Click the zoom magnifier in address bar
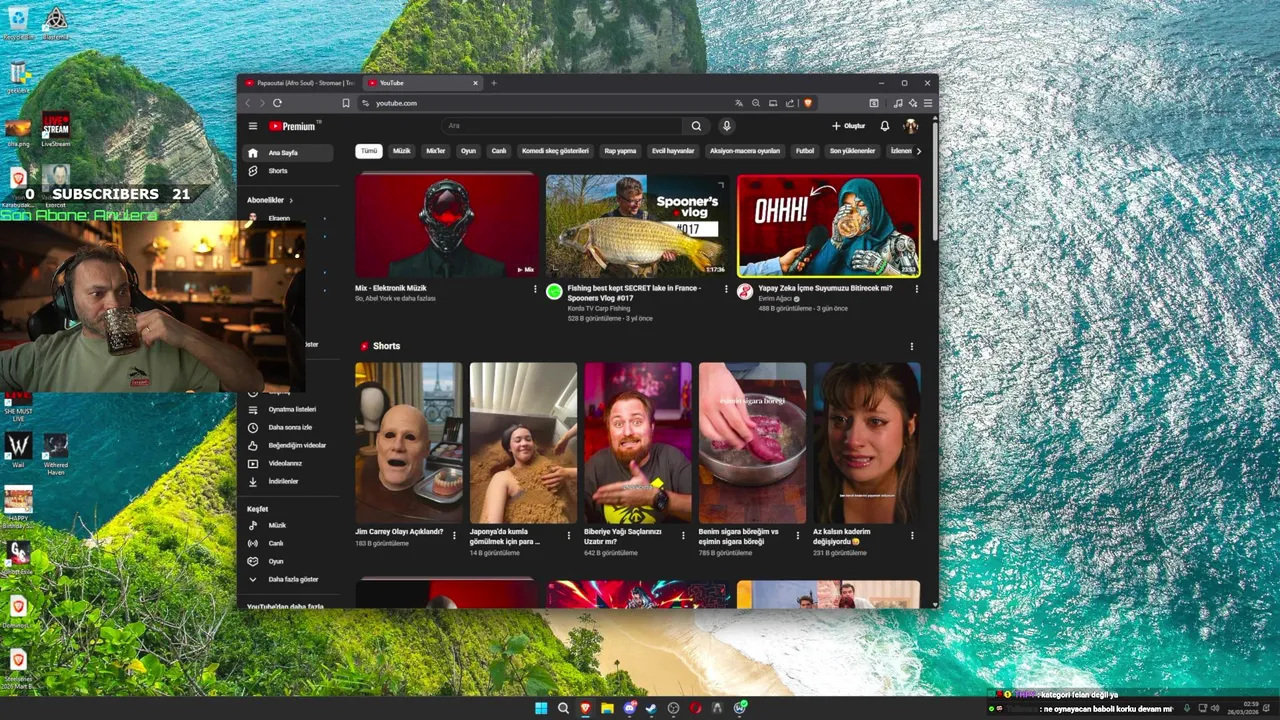This screenshot has height=720, width=1280. [x=756, y=103]
